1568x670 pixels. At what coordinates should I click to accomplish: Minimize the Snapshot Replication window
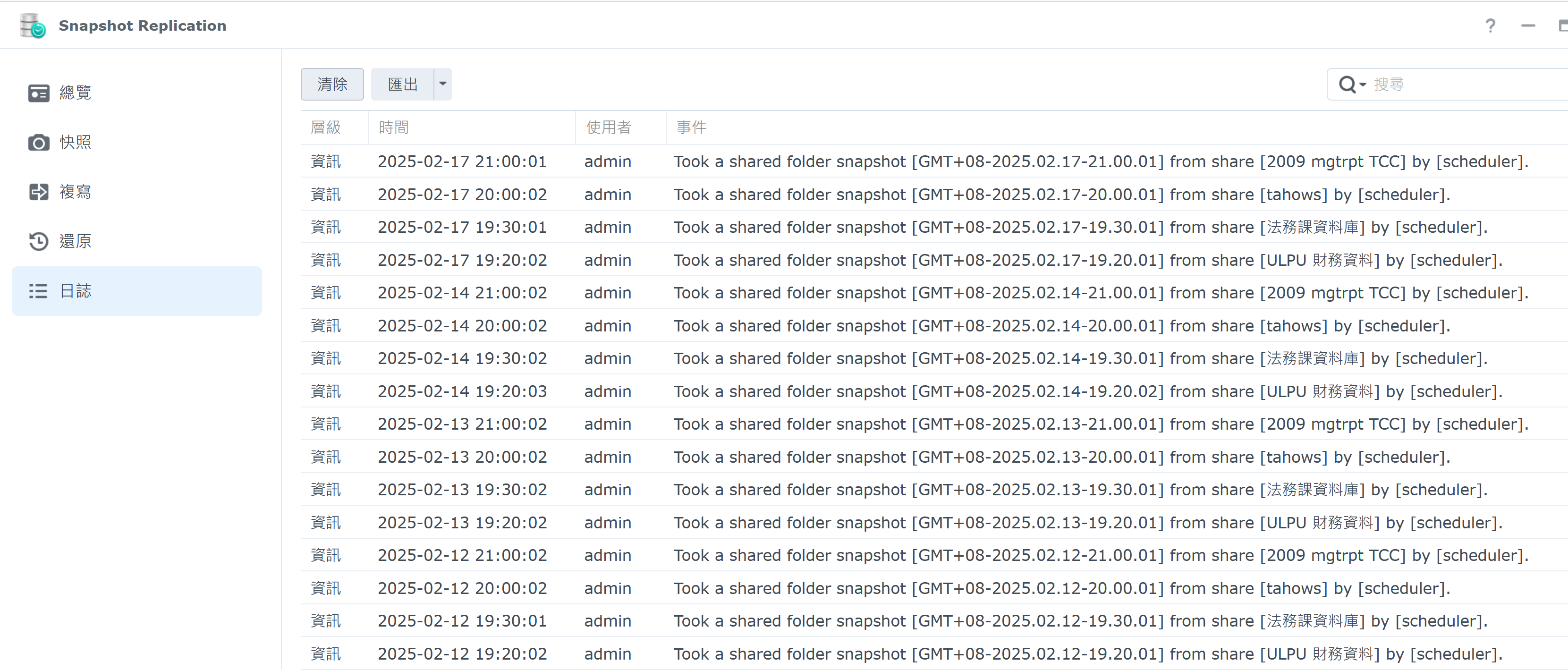click(1528, 25)
